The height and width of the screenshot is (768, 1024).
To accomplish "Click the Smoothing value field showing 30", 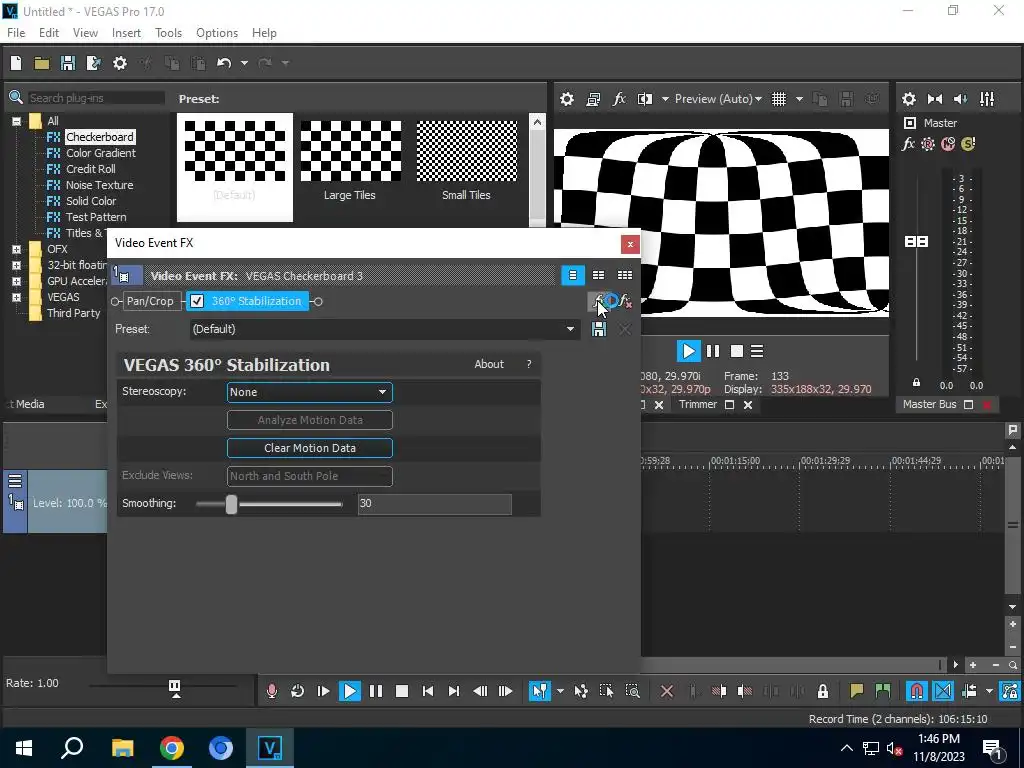I will pos(434,504).
